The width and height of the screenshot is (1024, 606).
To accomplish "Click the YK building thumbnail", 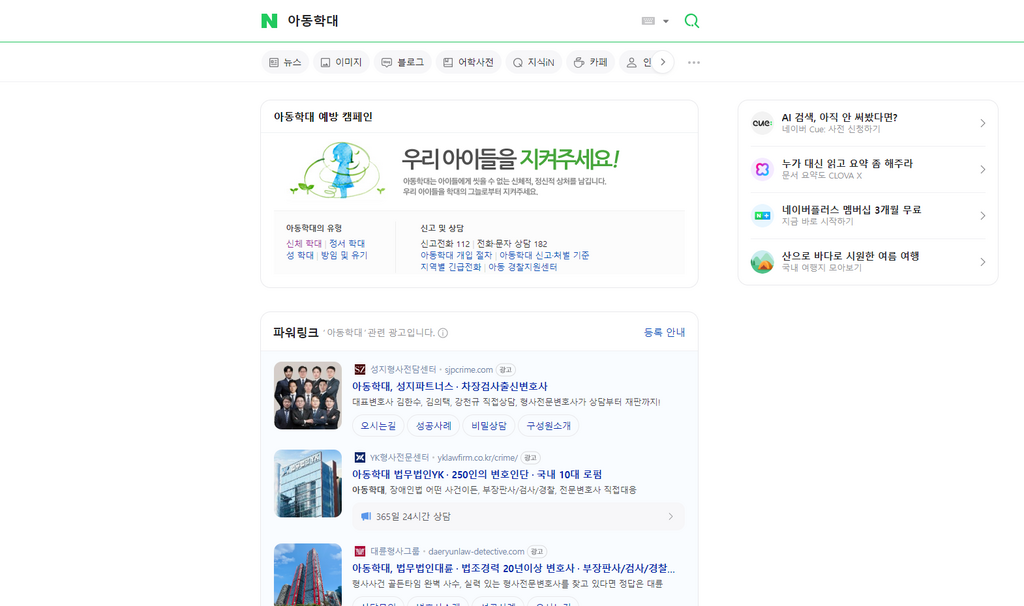I will click(x=308, y=483).
